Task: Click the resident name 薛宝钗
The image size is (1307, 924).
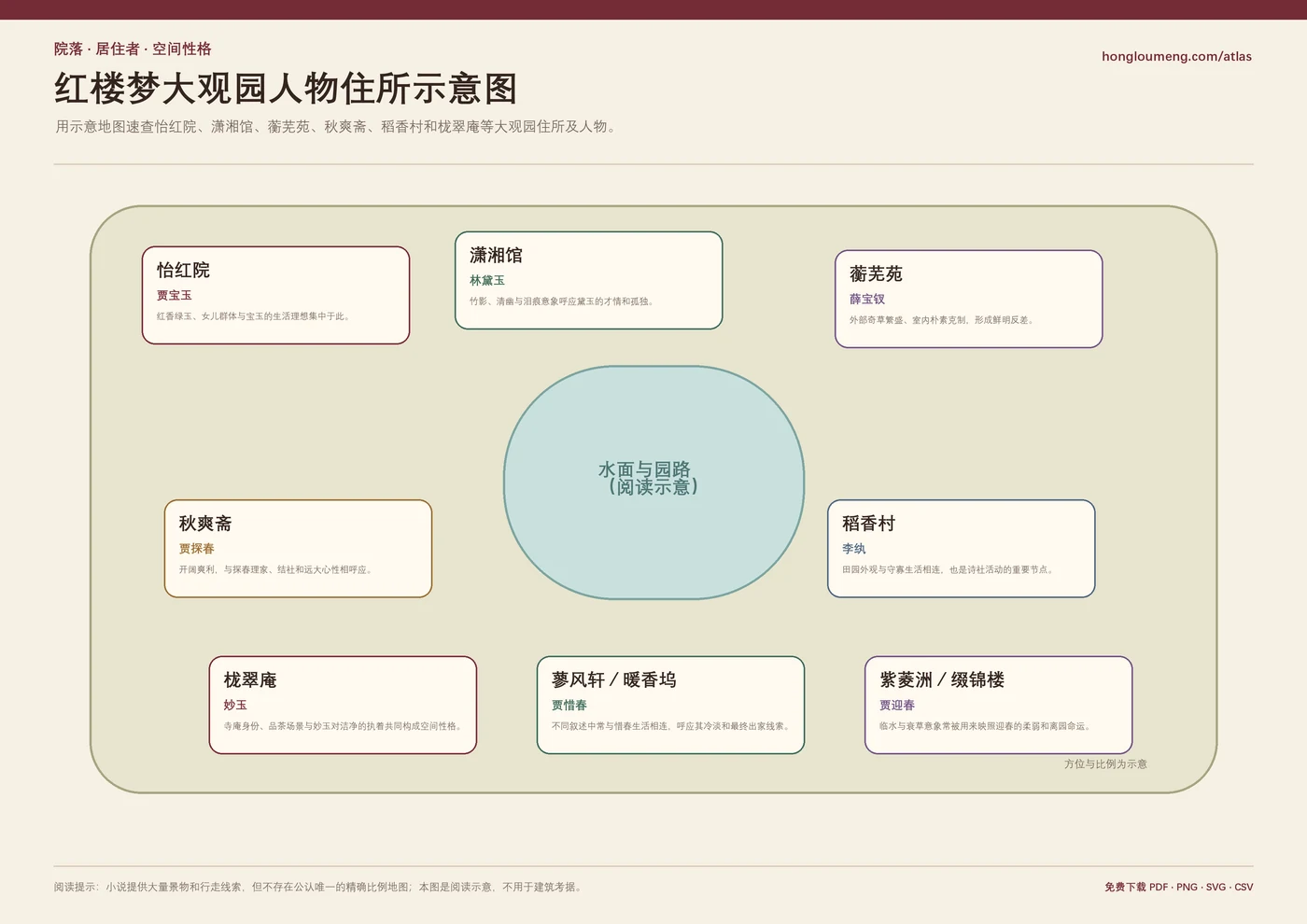Action: (x=867, y=299)
